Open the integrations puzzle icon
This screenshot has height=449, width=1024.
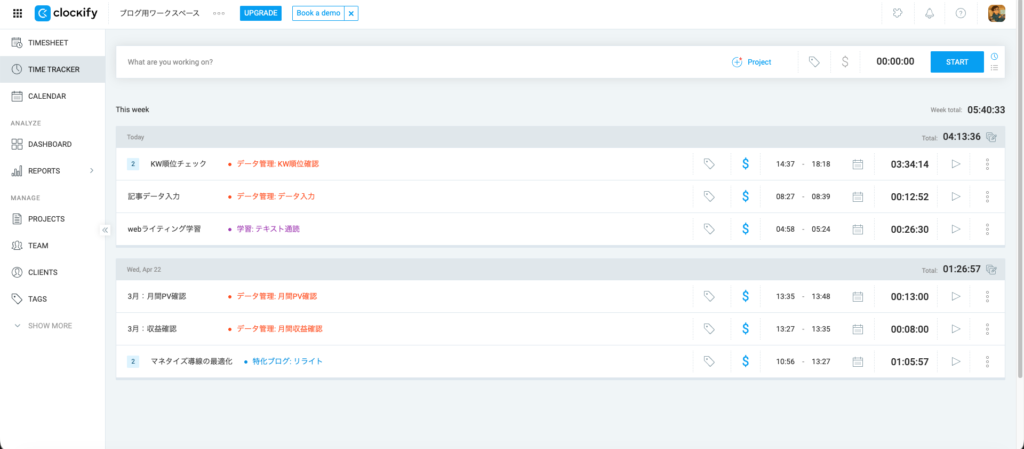pyautogui.click(x=898, y=13)
